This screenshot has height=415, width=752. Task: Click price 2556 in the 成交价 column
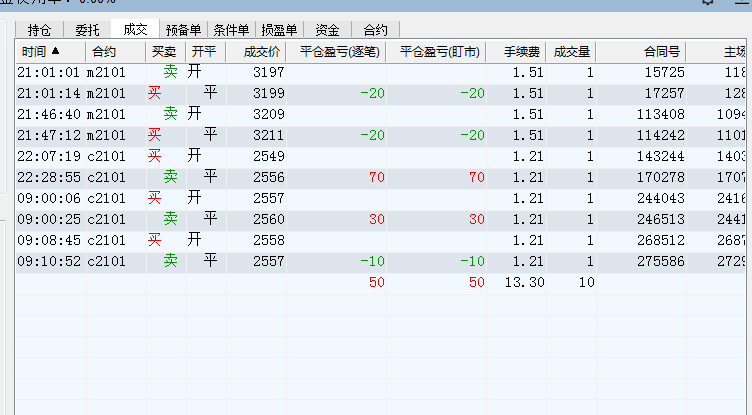click(x=269, y=178)
